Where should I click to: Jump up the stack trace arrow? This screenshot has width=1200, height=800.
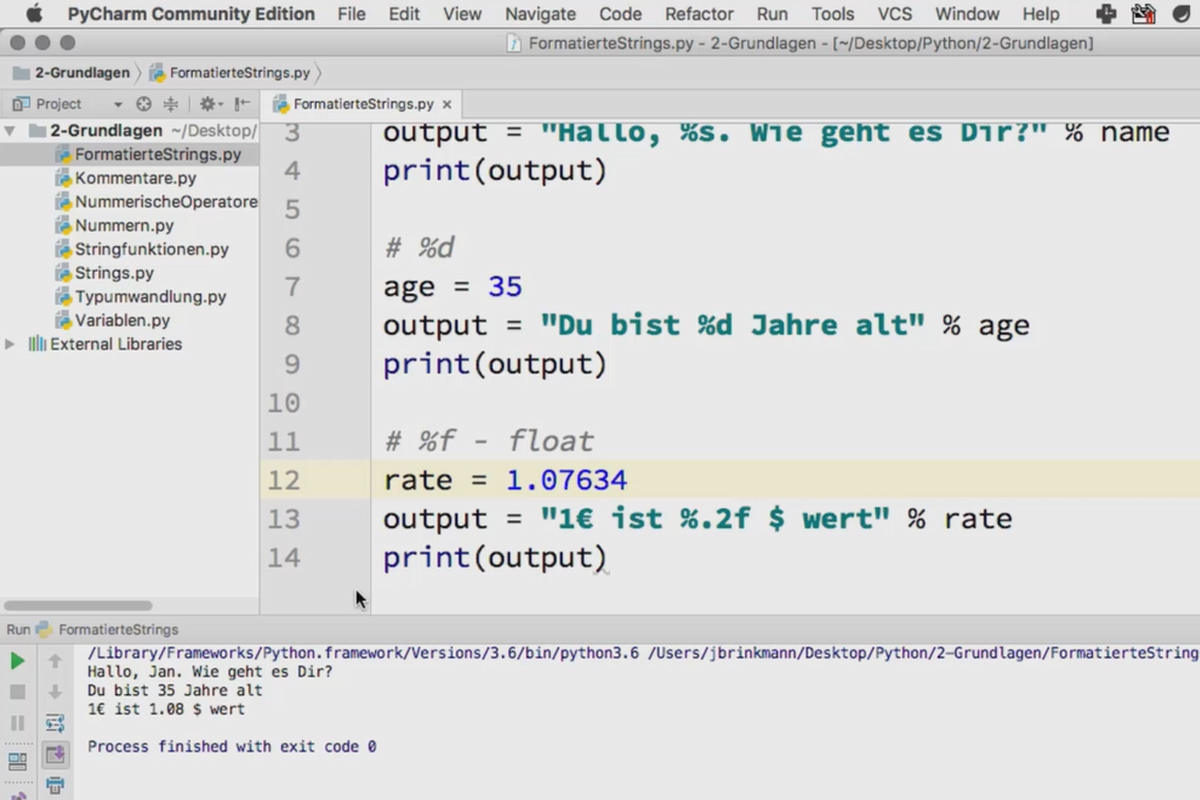(x=55, y=660)
